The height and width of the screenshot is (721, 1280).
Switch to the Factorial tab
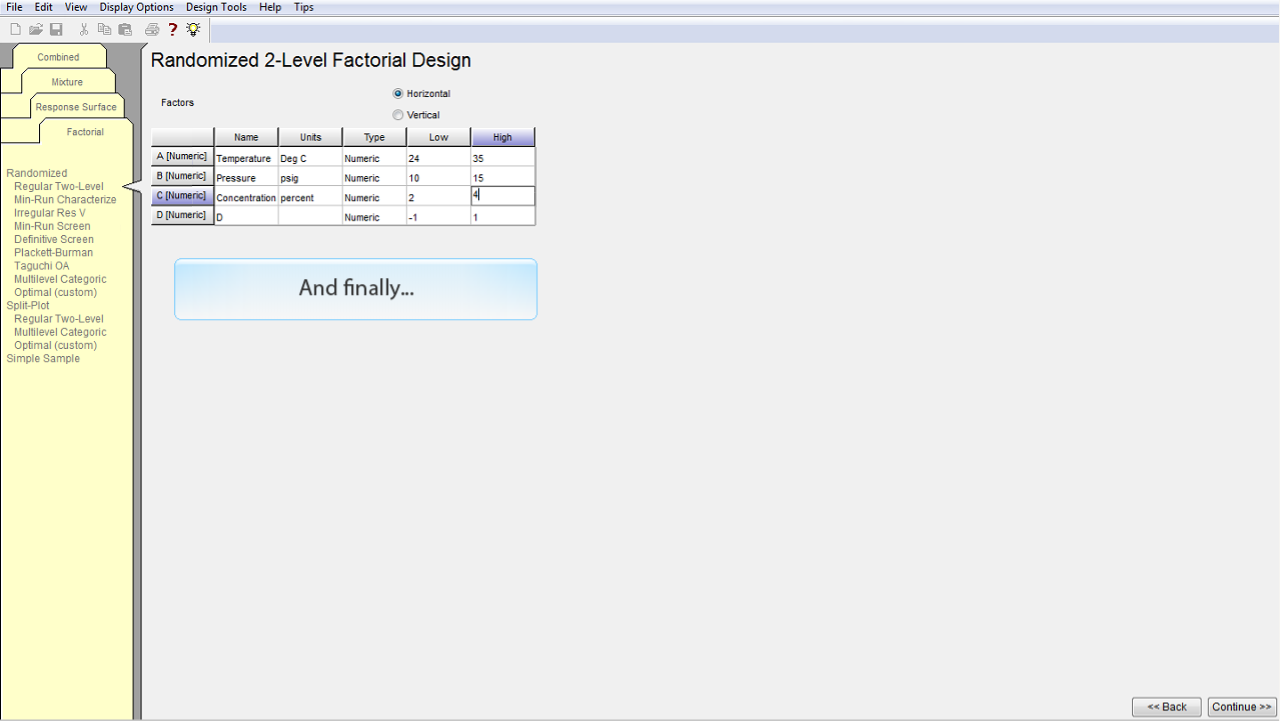tap(85, 132)
